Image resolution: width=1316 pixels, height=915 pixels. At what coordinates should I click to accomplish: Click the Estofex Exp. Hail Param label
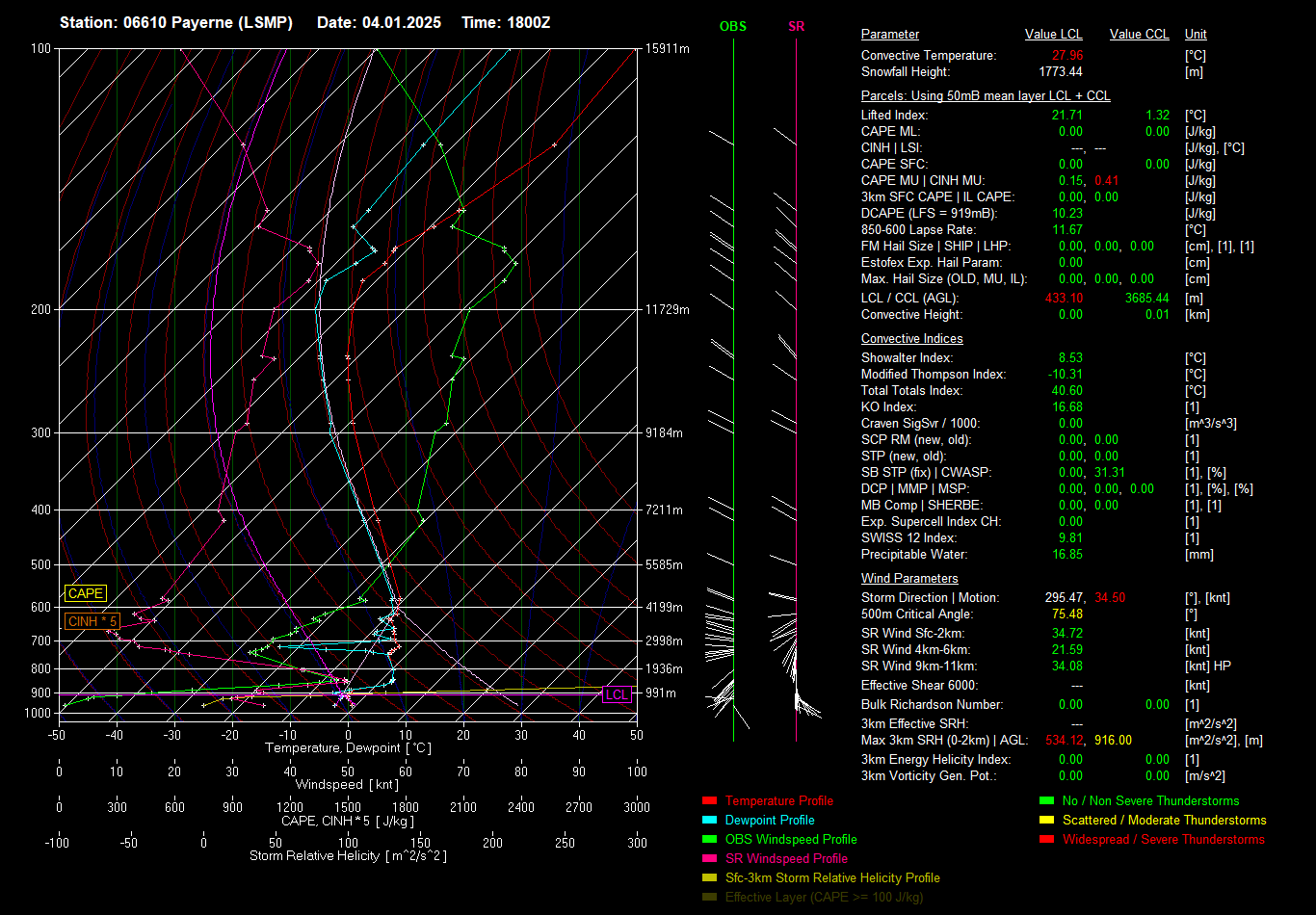tap(932, 263)
